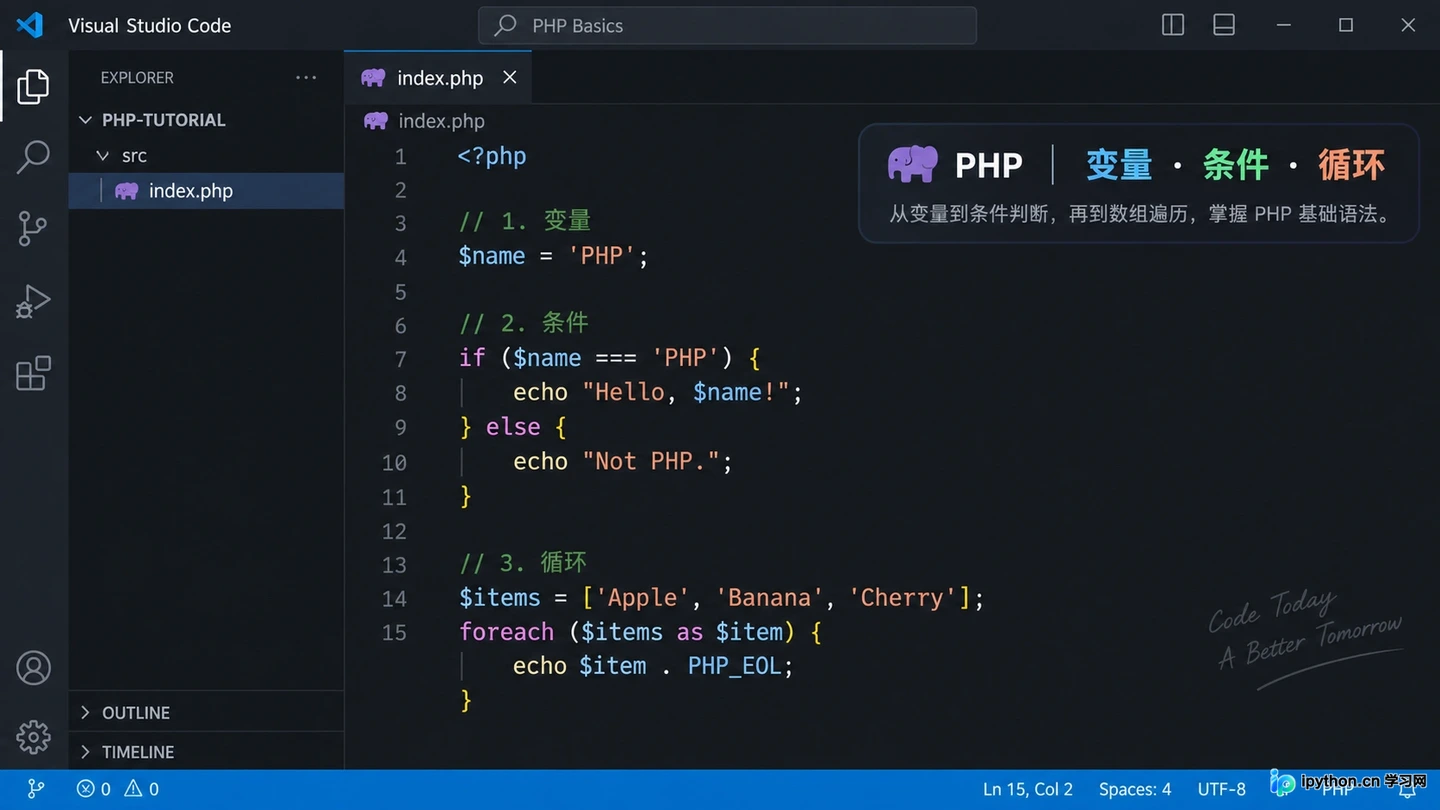Click PHP_EOL constant in the editor
The width and height of the screenshot is (1440, 810).
click(734, 666)
